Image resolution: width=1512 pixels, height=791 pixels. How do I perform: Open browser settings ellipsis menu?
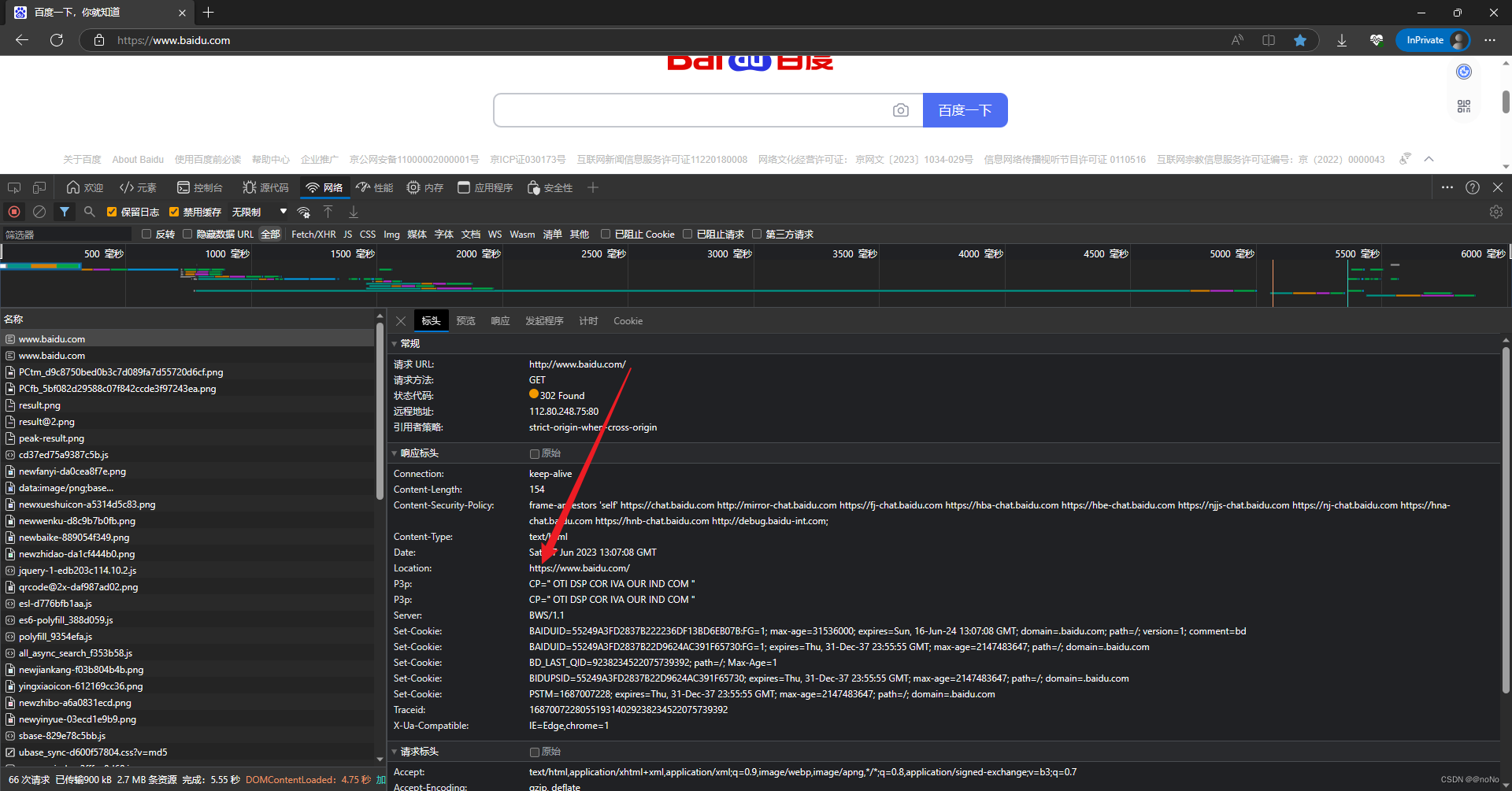click(1490, 40)
